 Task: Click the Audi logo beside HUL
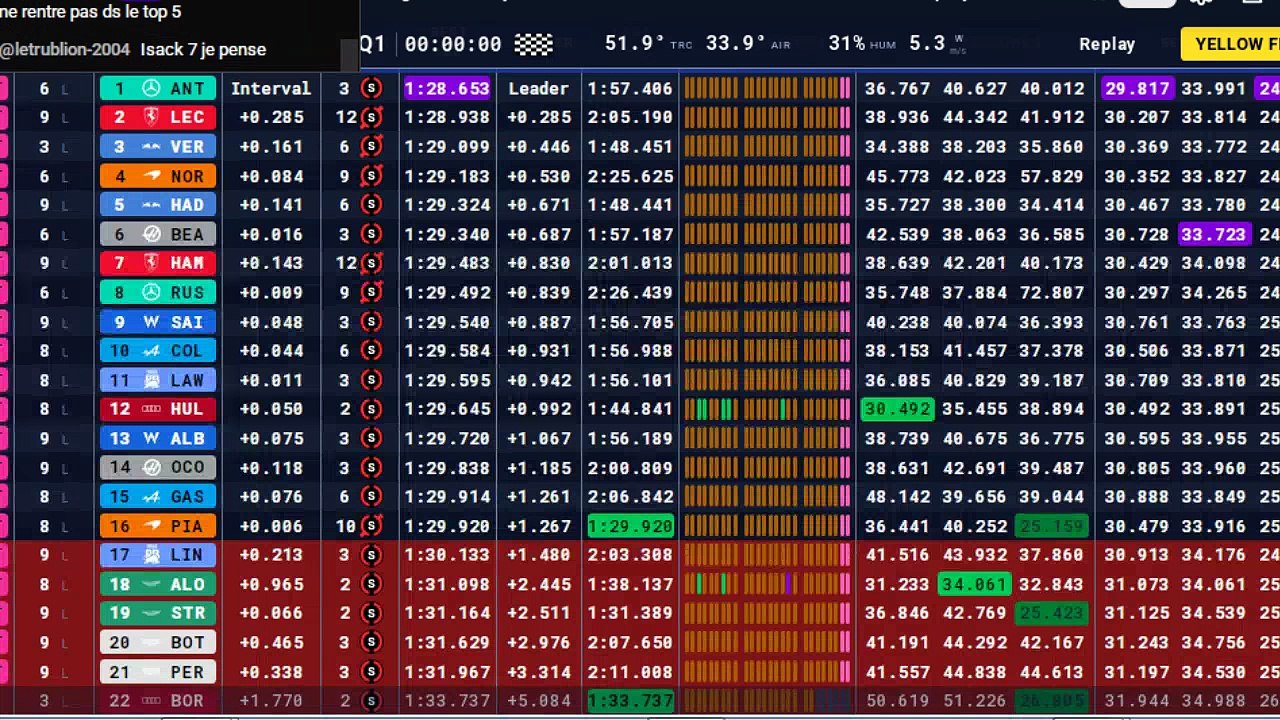click(152, 410)
